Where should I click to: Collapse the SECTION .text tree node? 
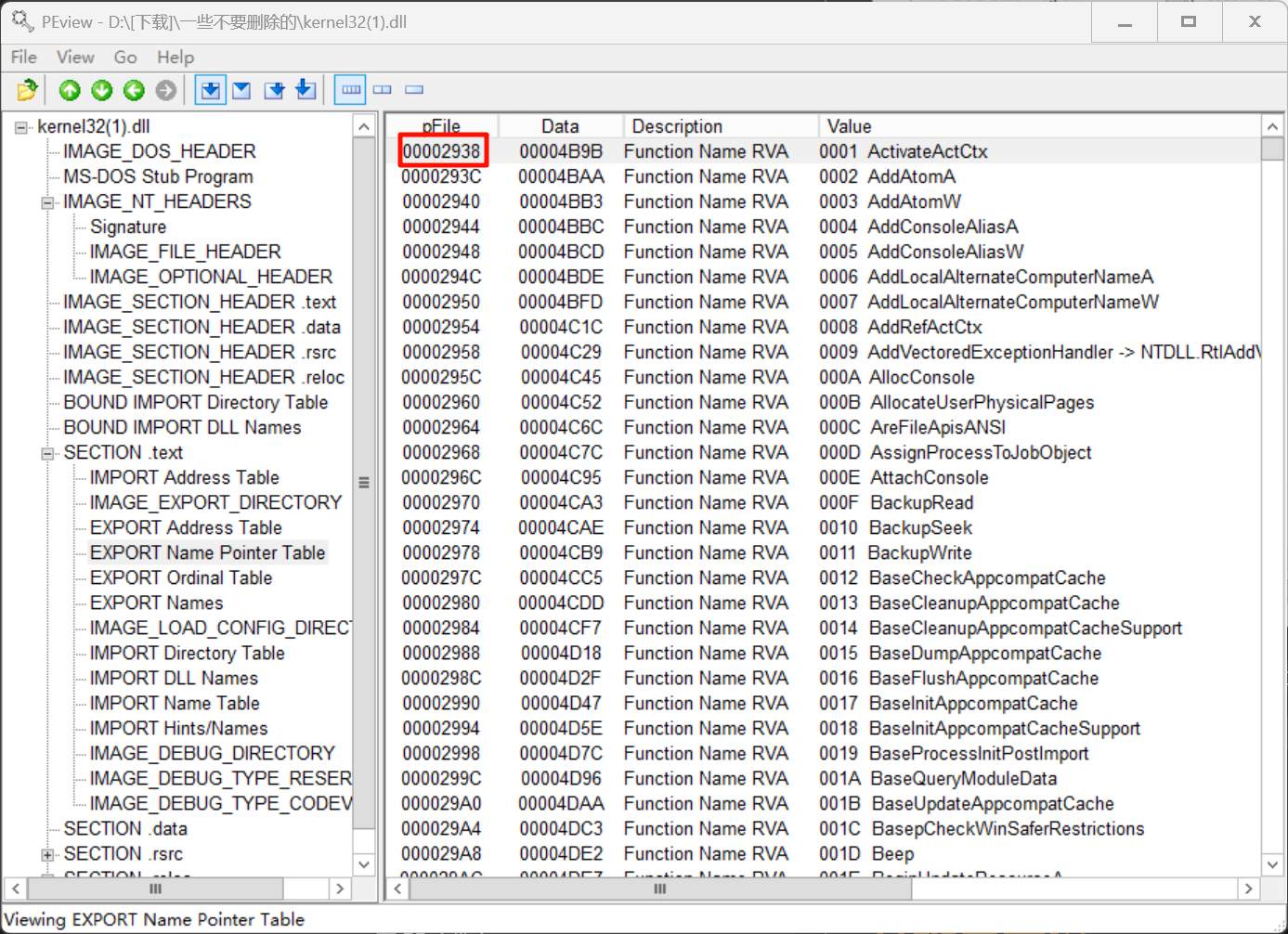click(47, 453)
